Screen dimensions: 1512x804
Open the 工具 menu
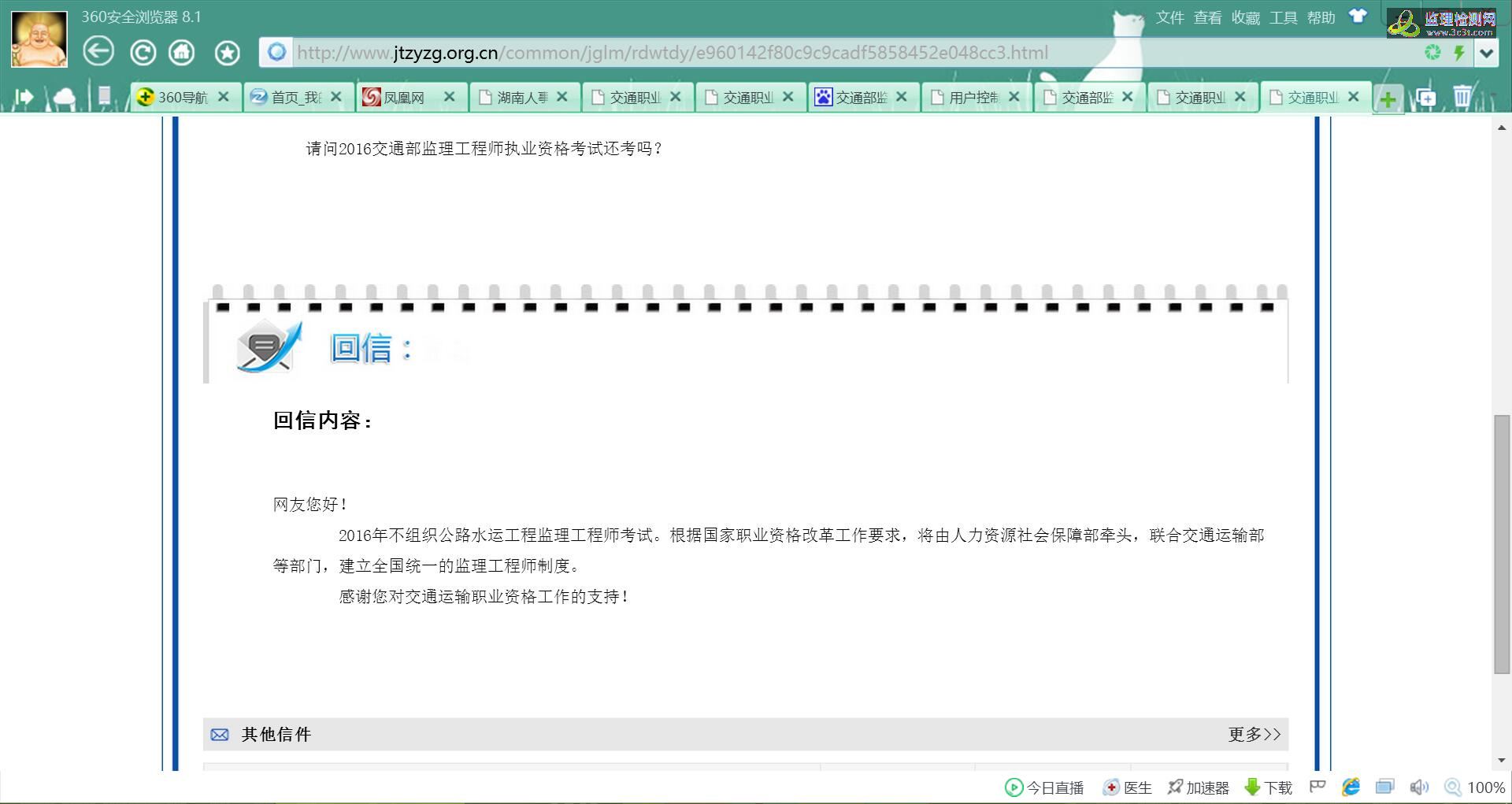click(1283, 17)
